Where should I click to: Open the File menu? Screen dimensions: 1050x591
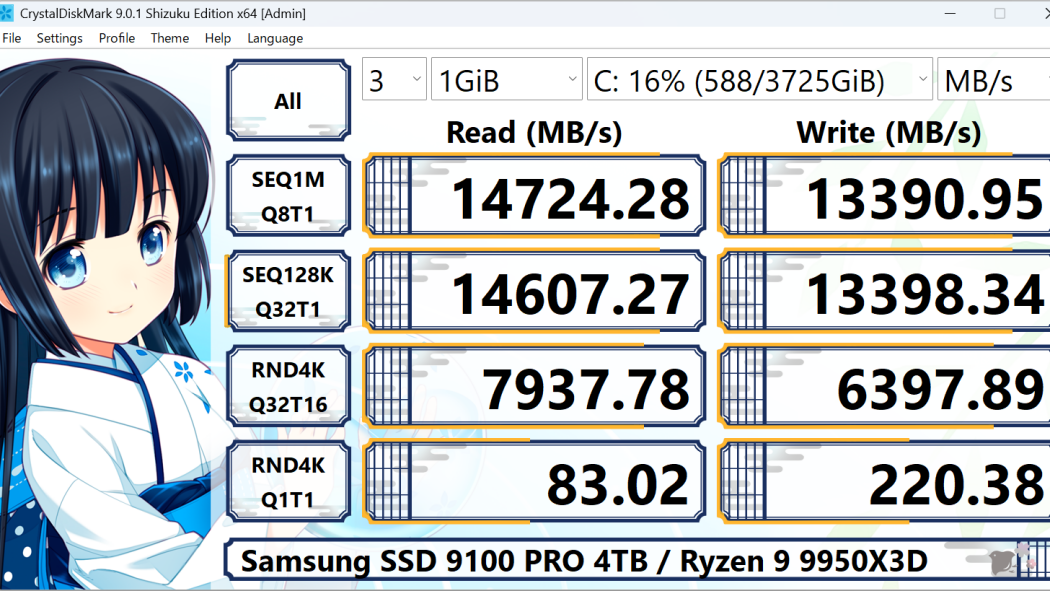point(11,38)
